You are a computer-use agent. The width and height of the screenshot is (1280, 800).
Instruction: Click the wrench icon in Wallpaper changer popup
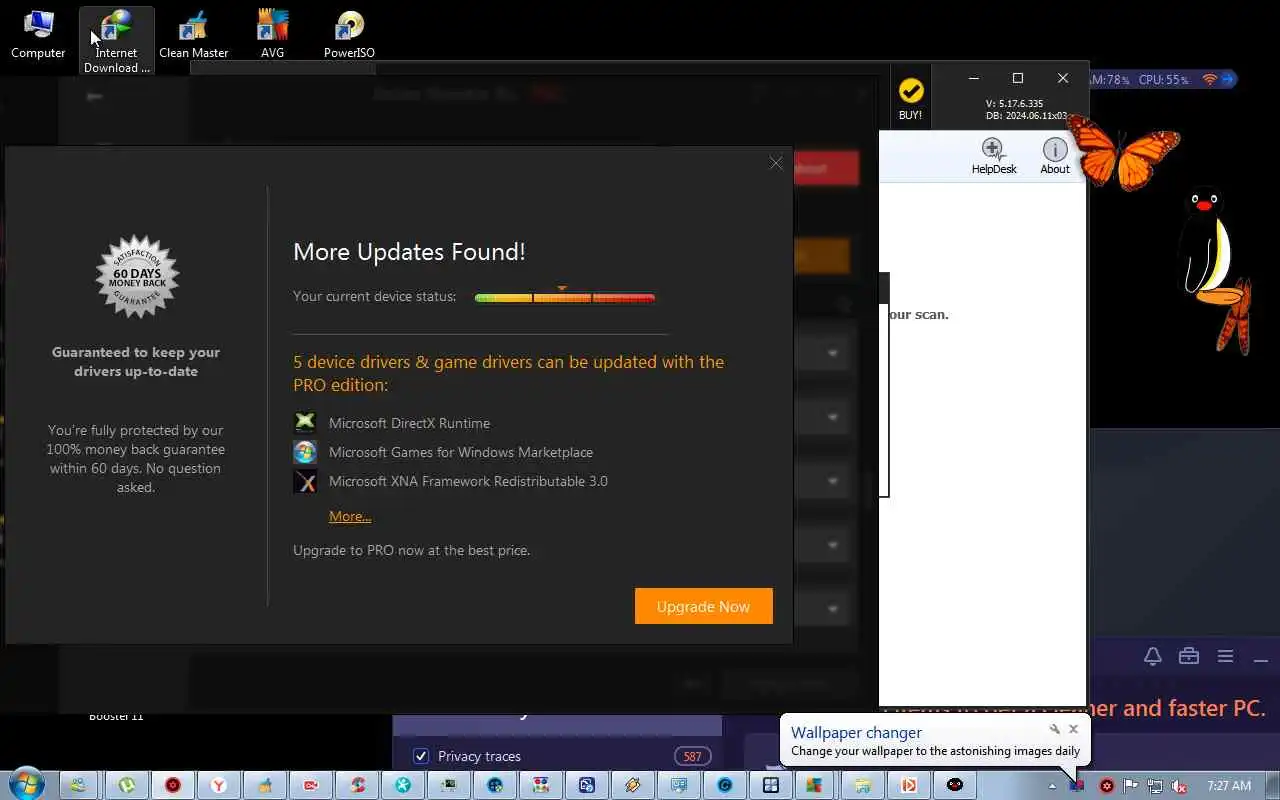point(1054,729)
